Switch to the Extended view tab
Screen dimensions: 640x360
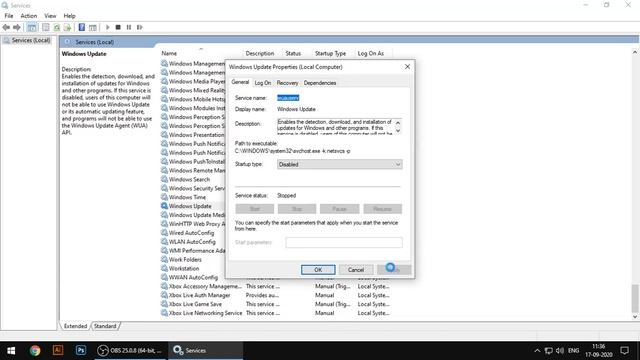(x=75, y=326)
